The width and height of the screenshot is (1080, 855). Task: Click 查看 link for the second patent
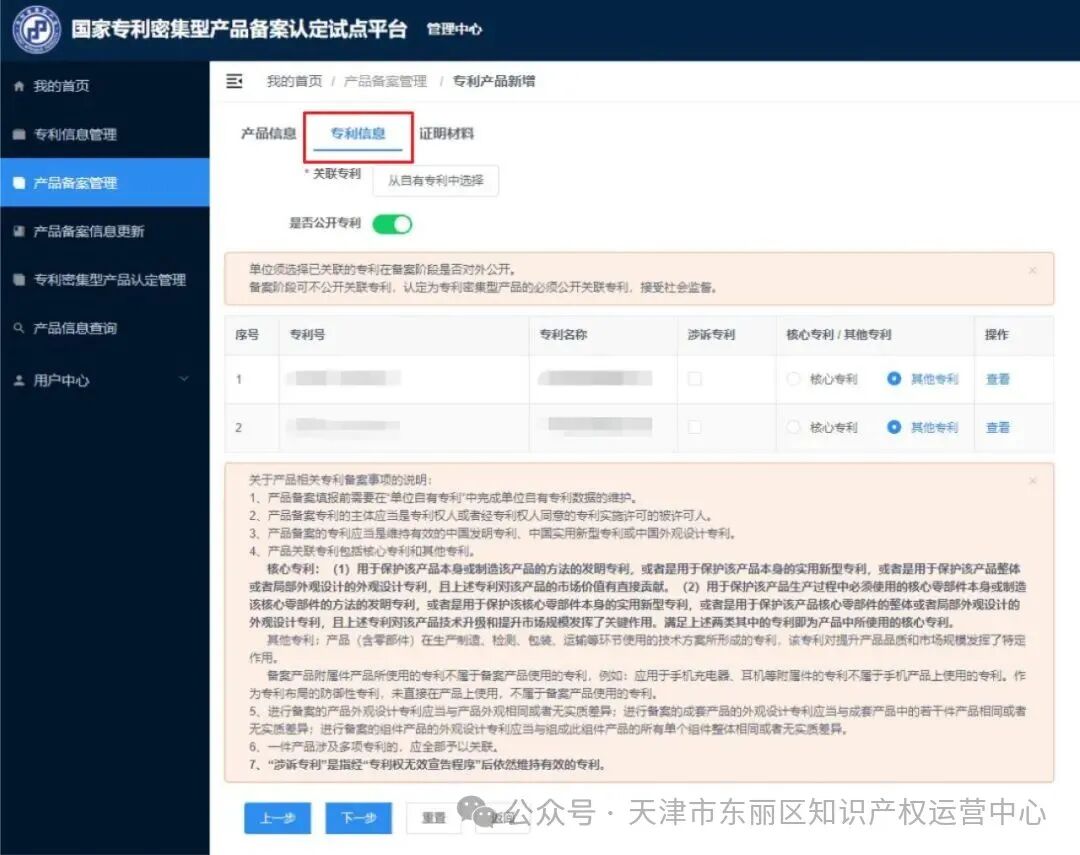click(x=997, y=427)
